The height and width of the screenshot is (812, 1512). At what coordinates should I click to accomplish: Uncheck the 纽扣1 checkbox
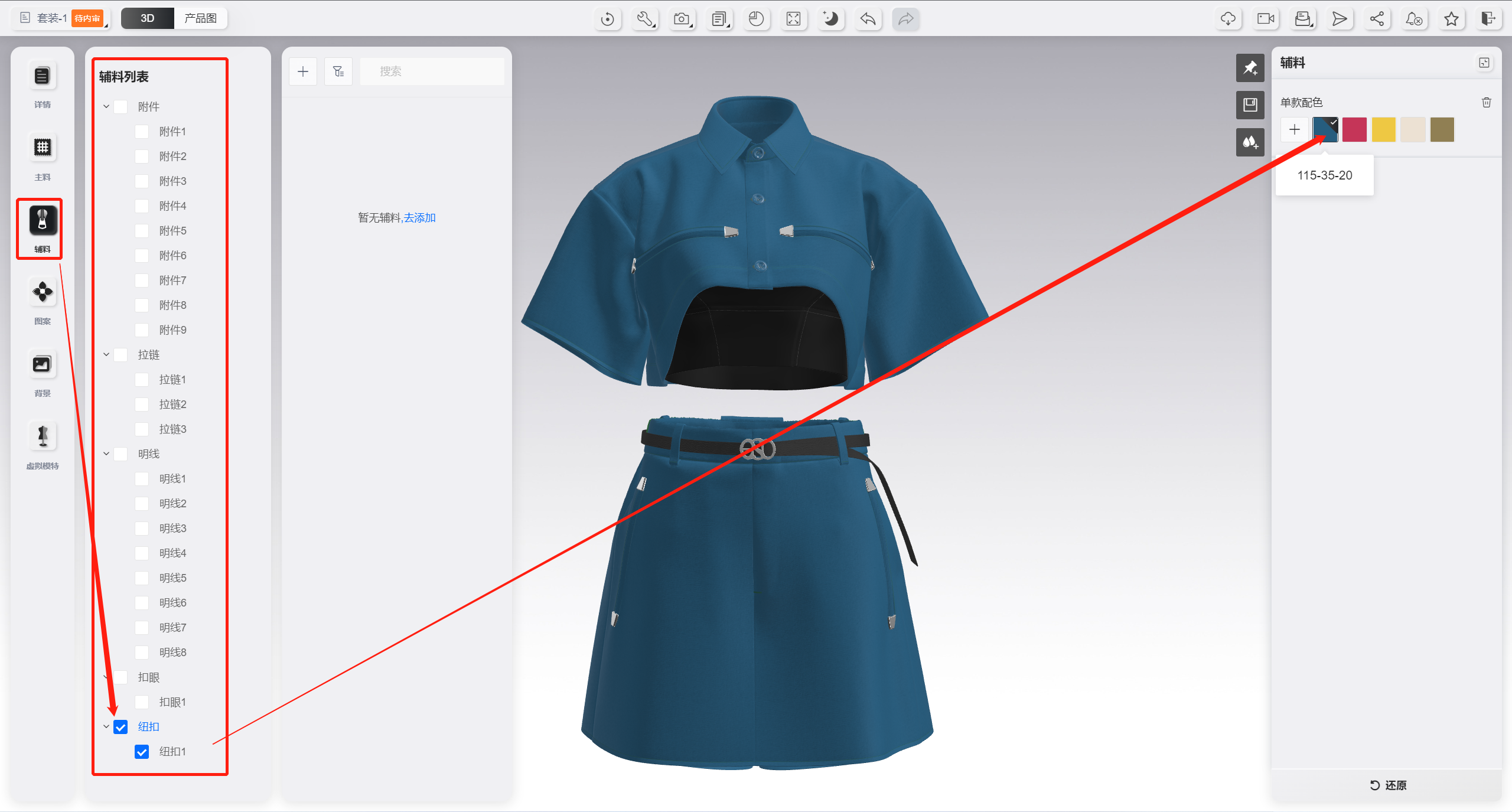click(142, 752)
